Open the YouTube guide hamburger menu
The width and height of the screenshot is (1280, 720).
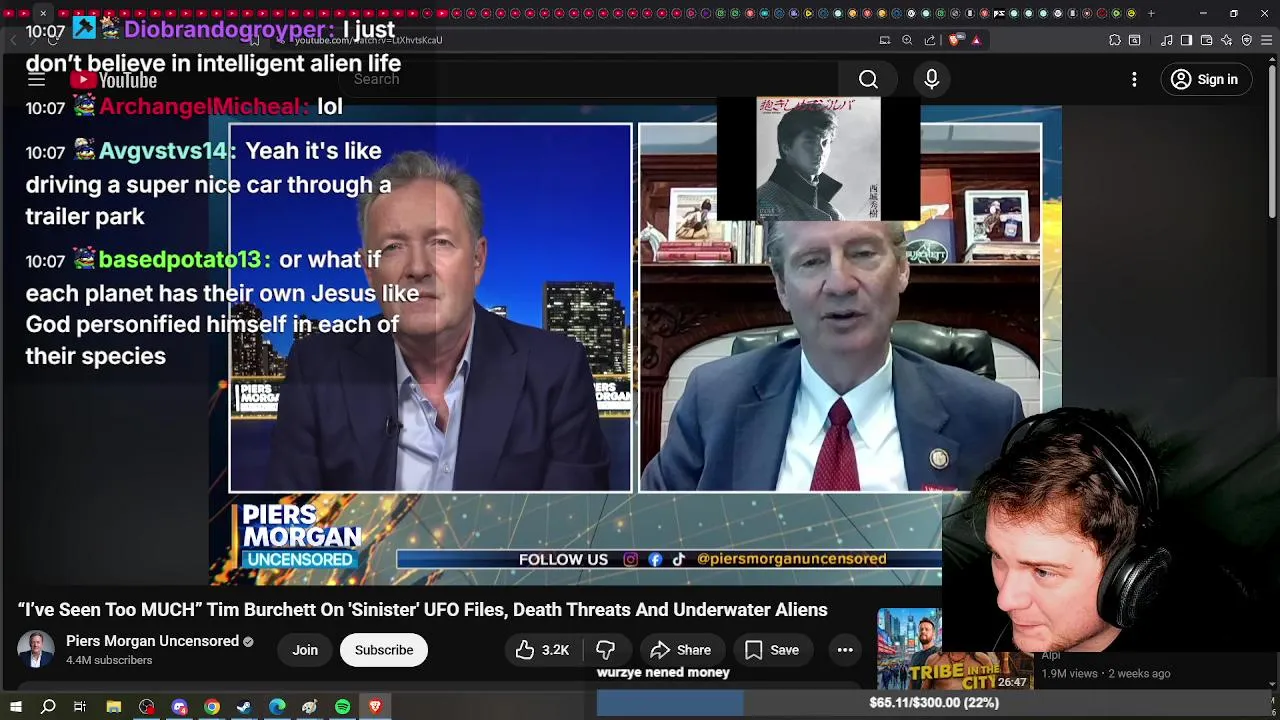36,80
